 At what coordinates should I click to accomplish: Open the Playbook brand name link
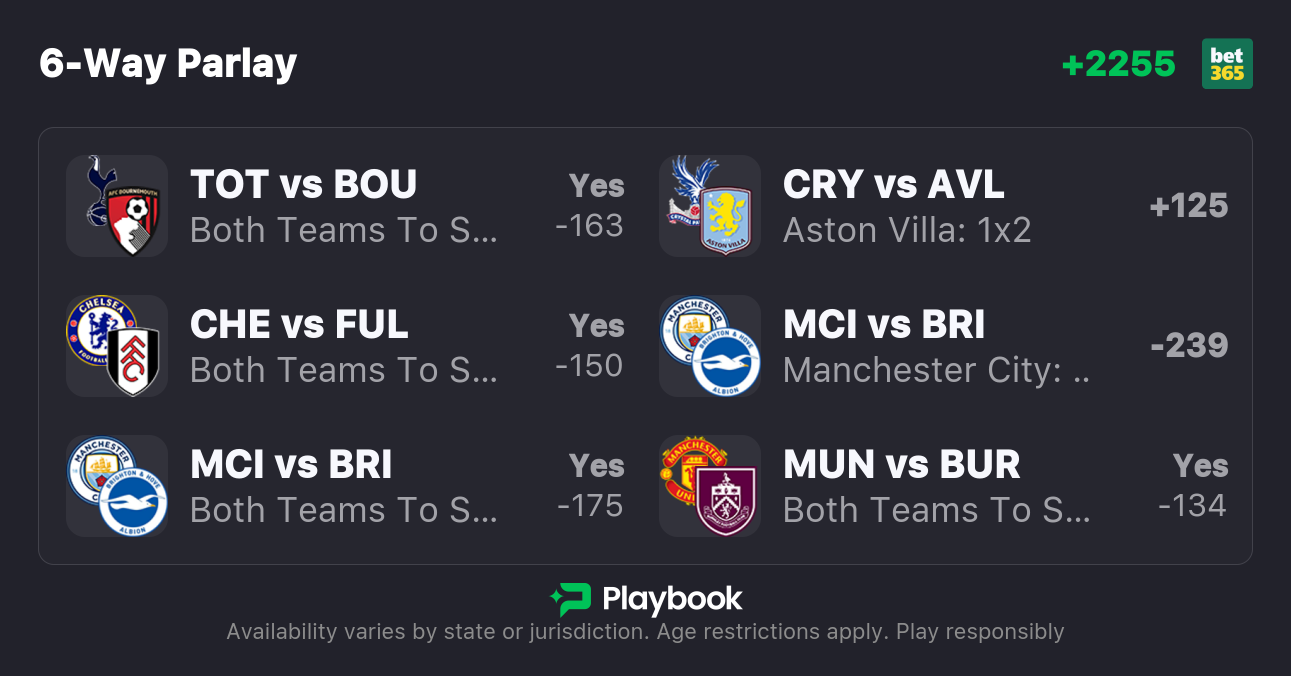click(672, 599)
